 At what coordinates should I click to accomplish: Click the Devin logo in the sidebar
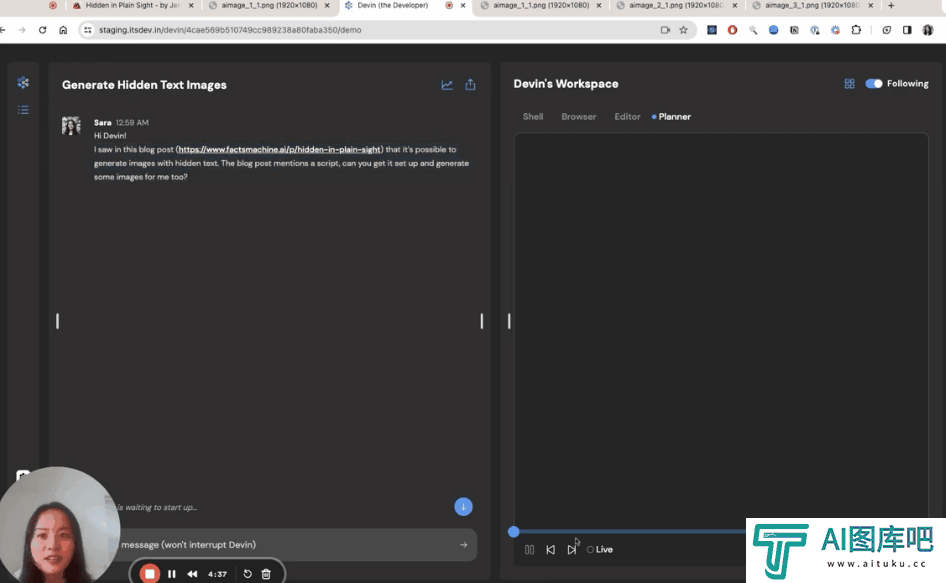pos(23,83)
